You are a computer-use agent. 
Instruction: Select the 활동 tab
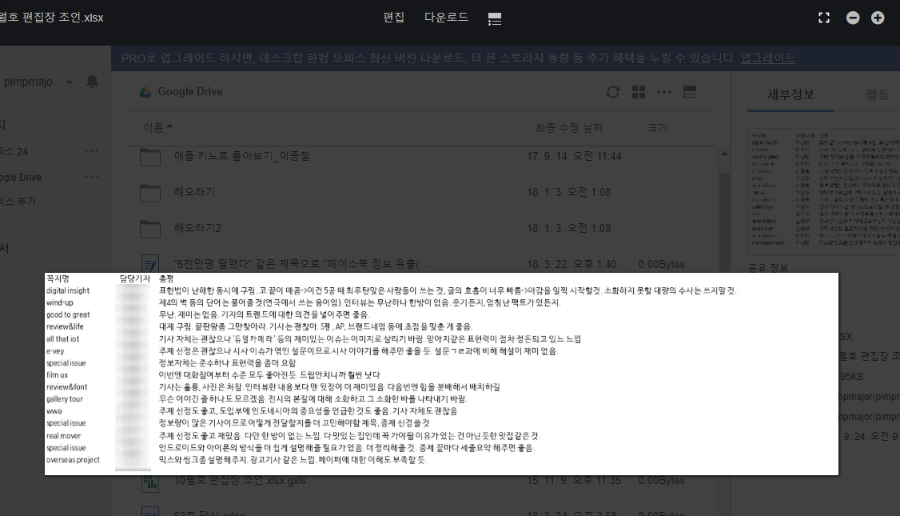pos(877,95)
